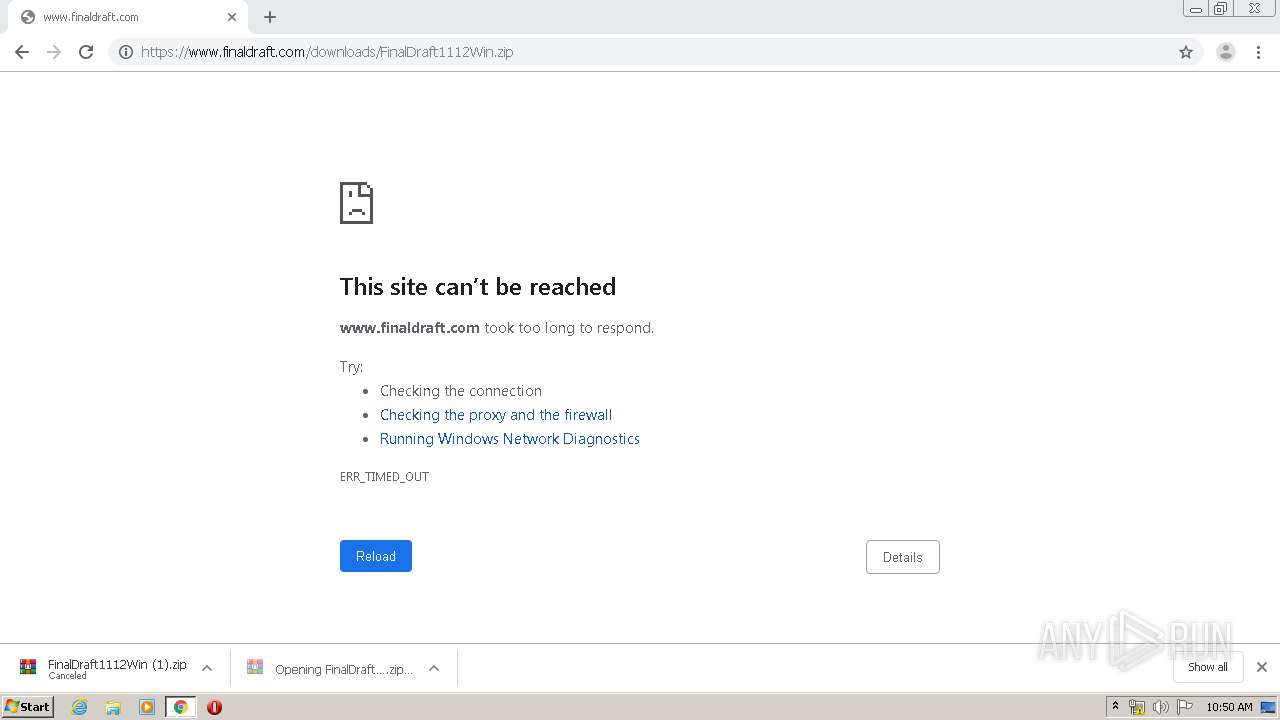Click the Chrome taskbar icon

click(x=180, y=707)
